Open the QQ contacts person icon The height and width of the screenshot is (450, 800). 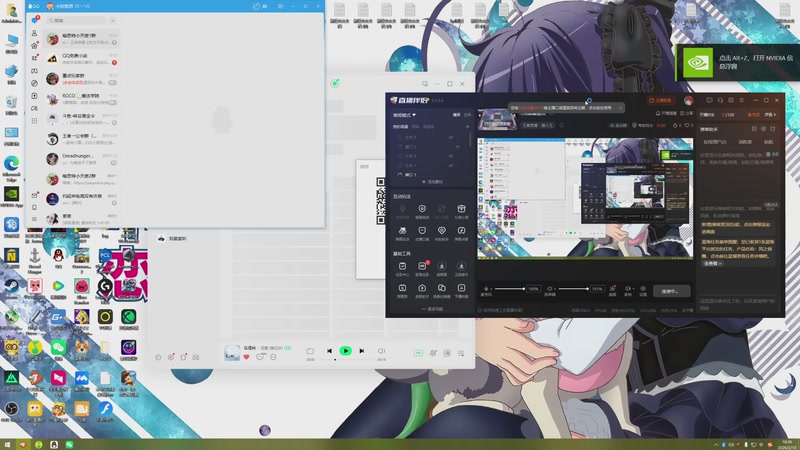click(x=34, y=33)
